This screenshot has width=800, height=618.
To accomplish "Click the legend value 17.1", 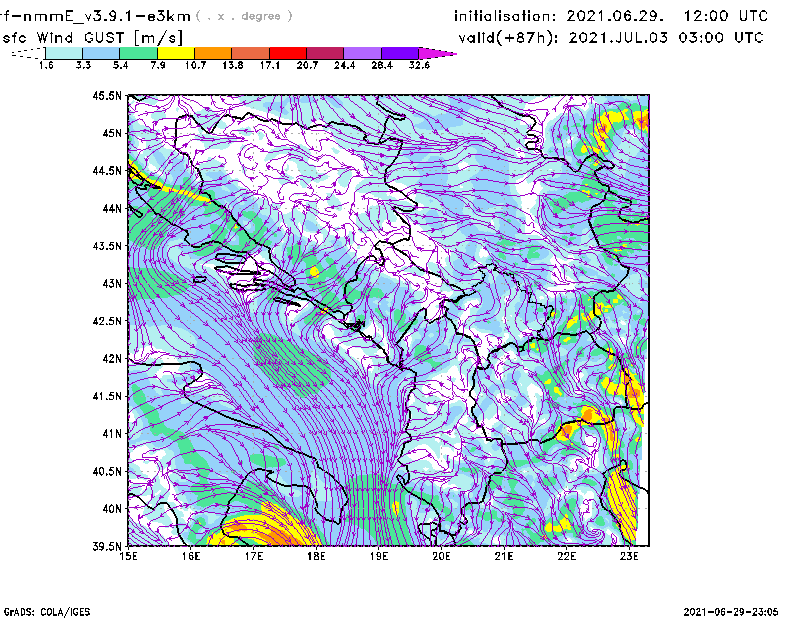I will 269,65.
